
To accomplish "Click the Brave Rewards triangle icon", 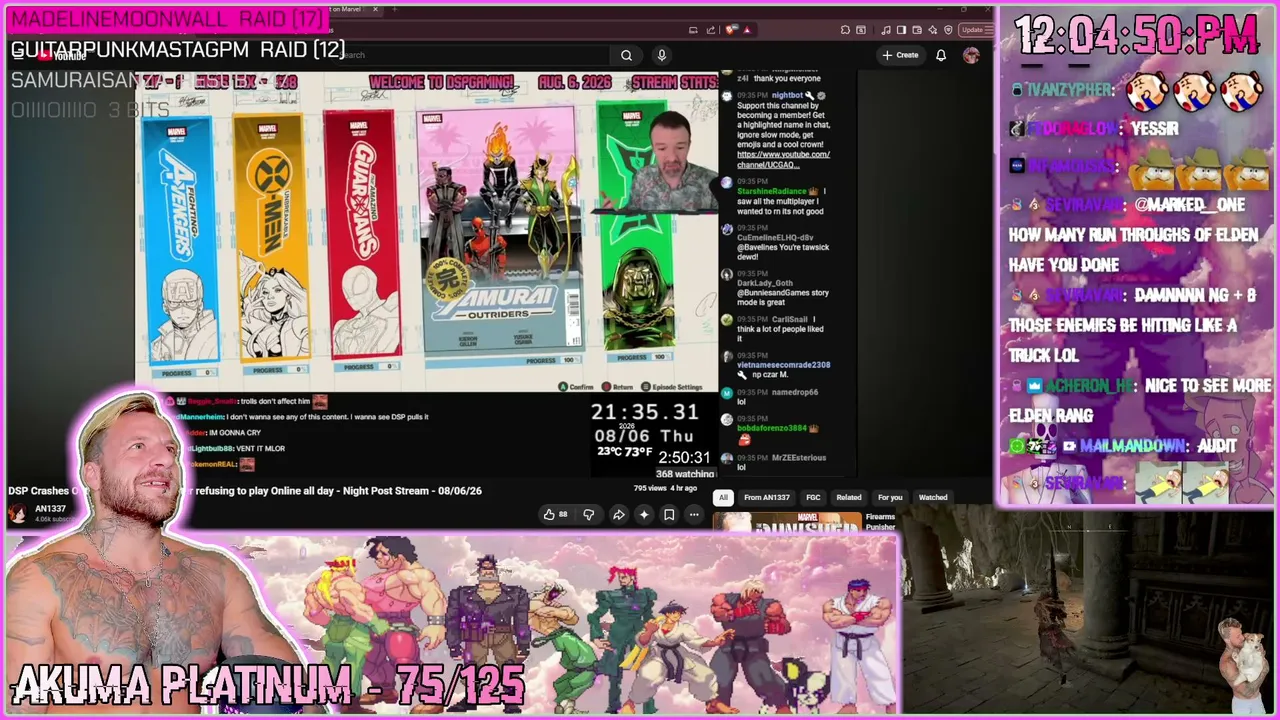I will 746,30.
